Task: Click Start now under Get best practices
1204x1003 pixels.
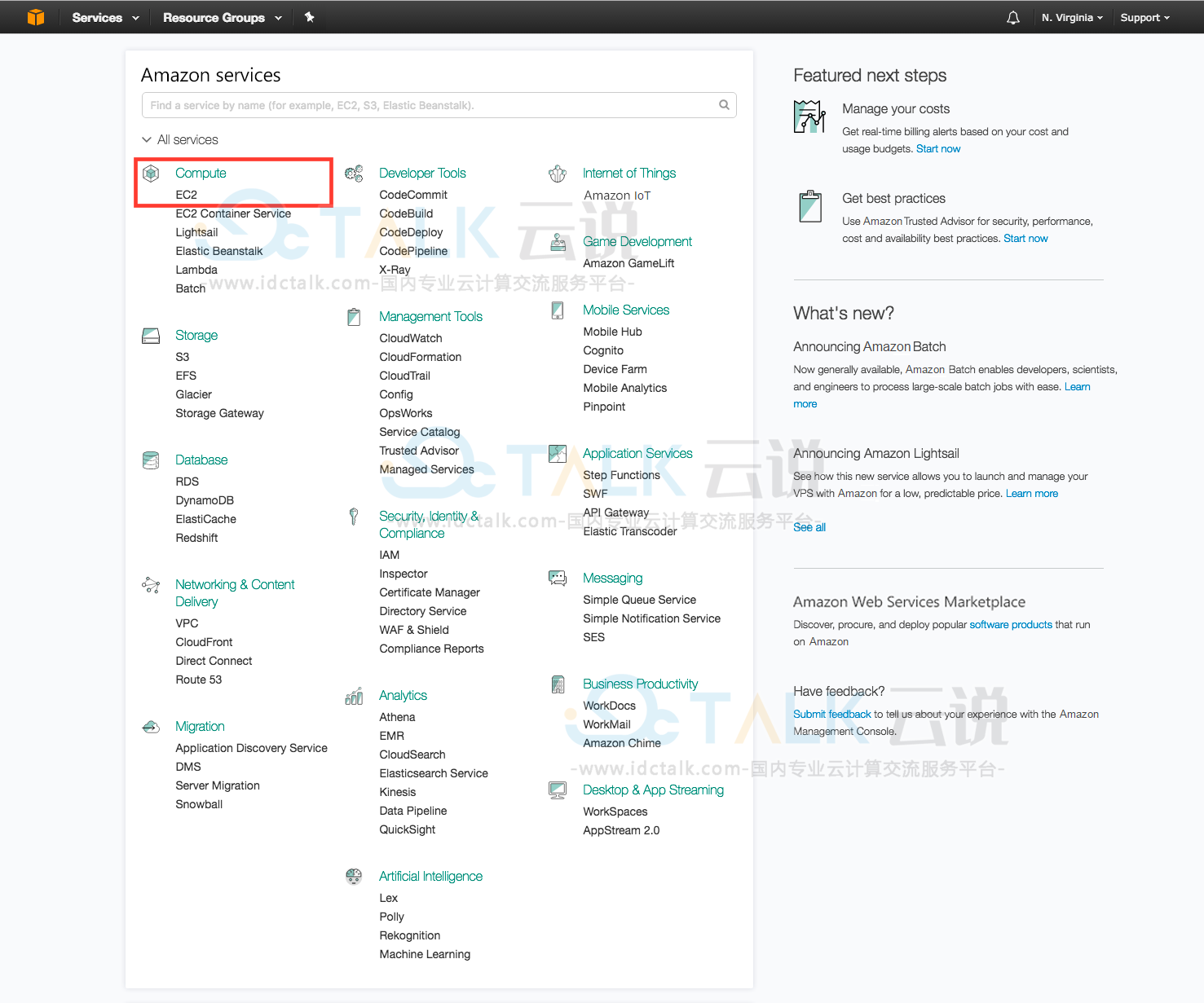Action: click(x=1025, y=239)
